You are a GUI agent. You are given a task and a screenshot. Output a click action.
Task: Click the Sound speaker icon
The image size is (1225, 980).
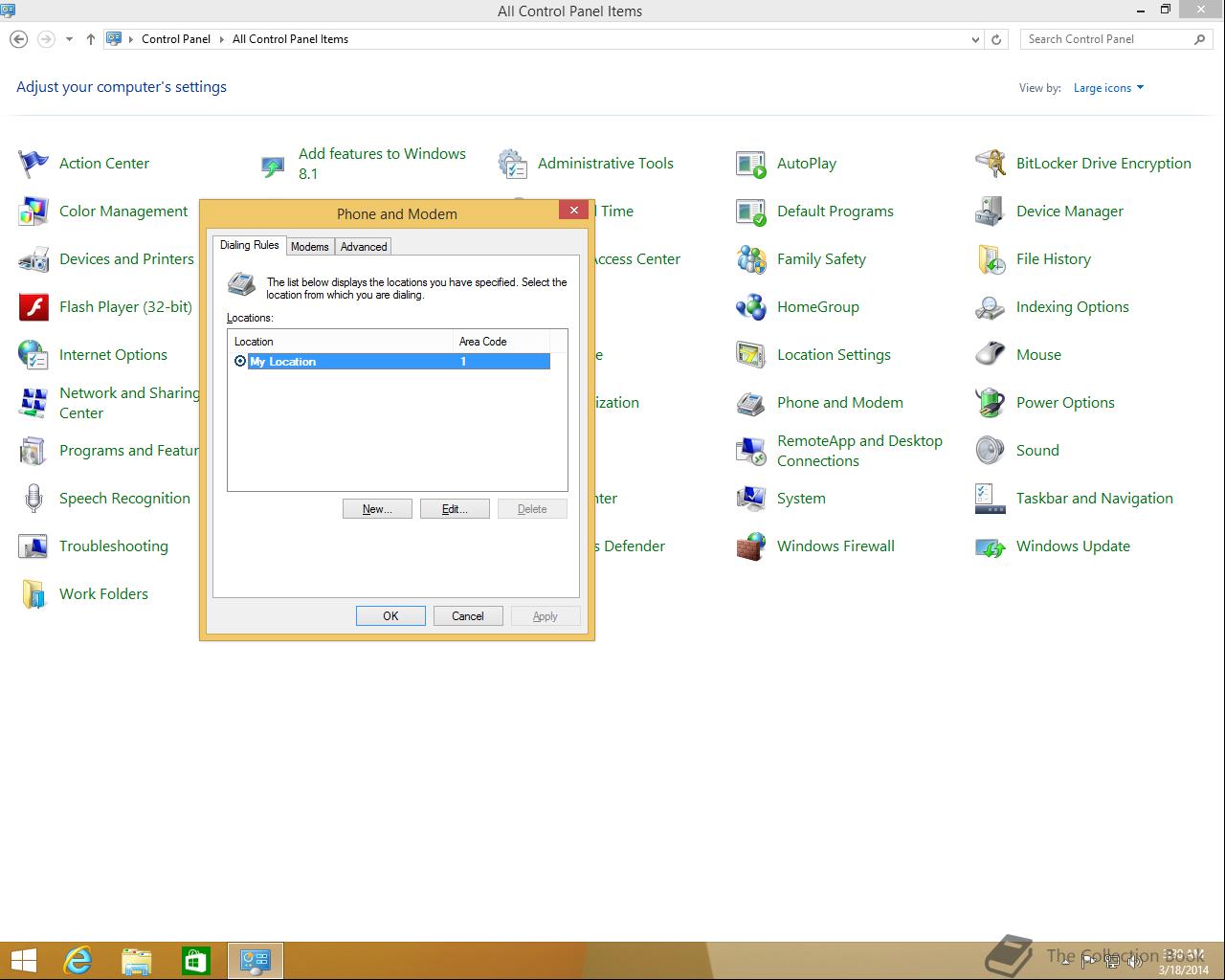(991, 451)
